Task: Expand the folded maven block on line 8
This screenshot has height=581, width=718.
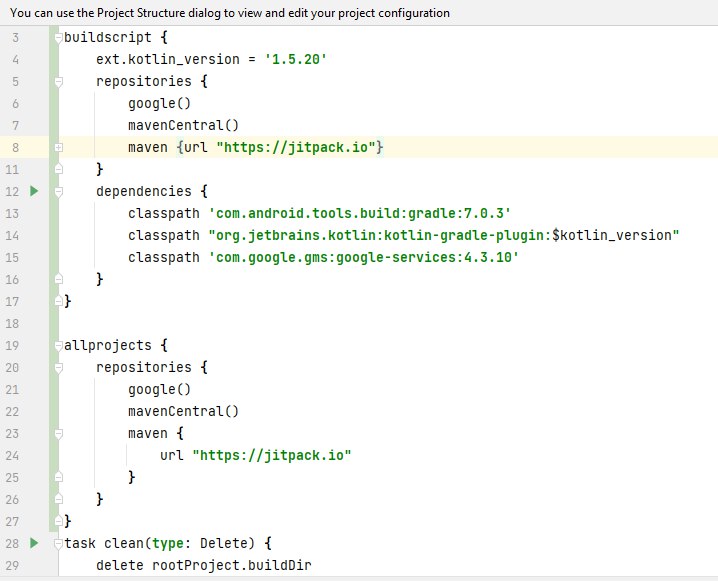Action: [58, 147]
